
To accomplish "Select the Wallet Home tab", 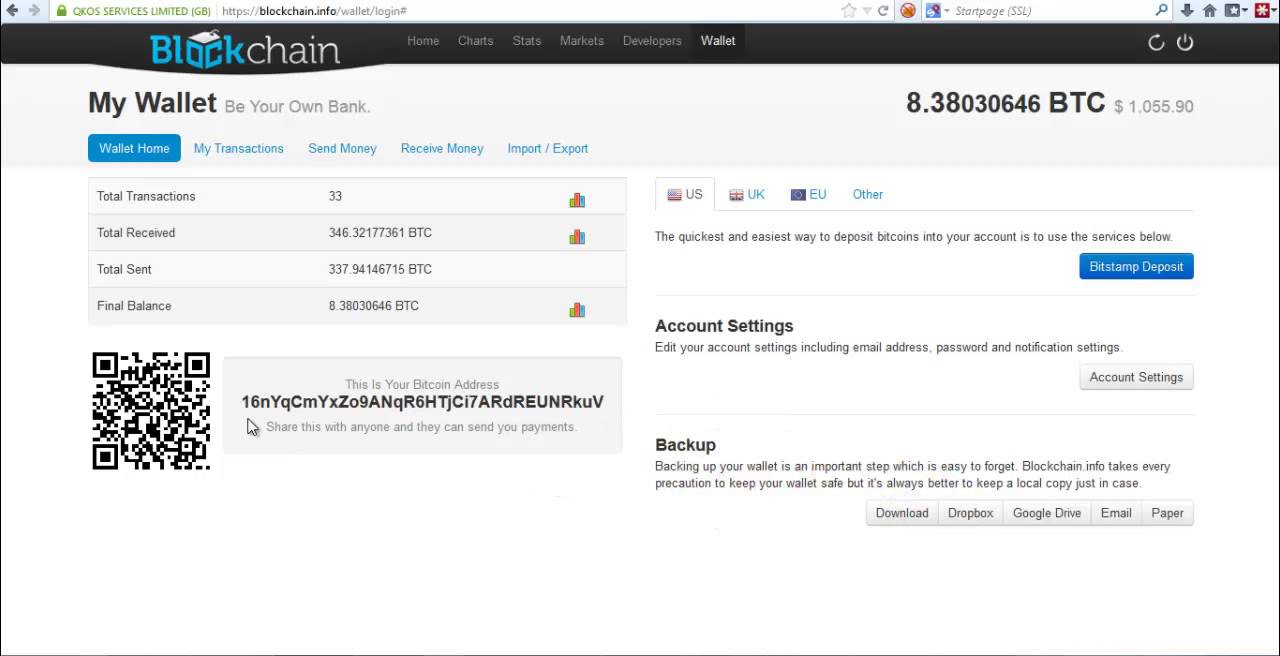I will tap(134, 148).
